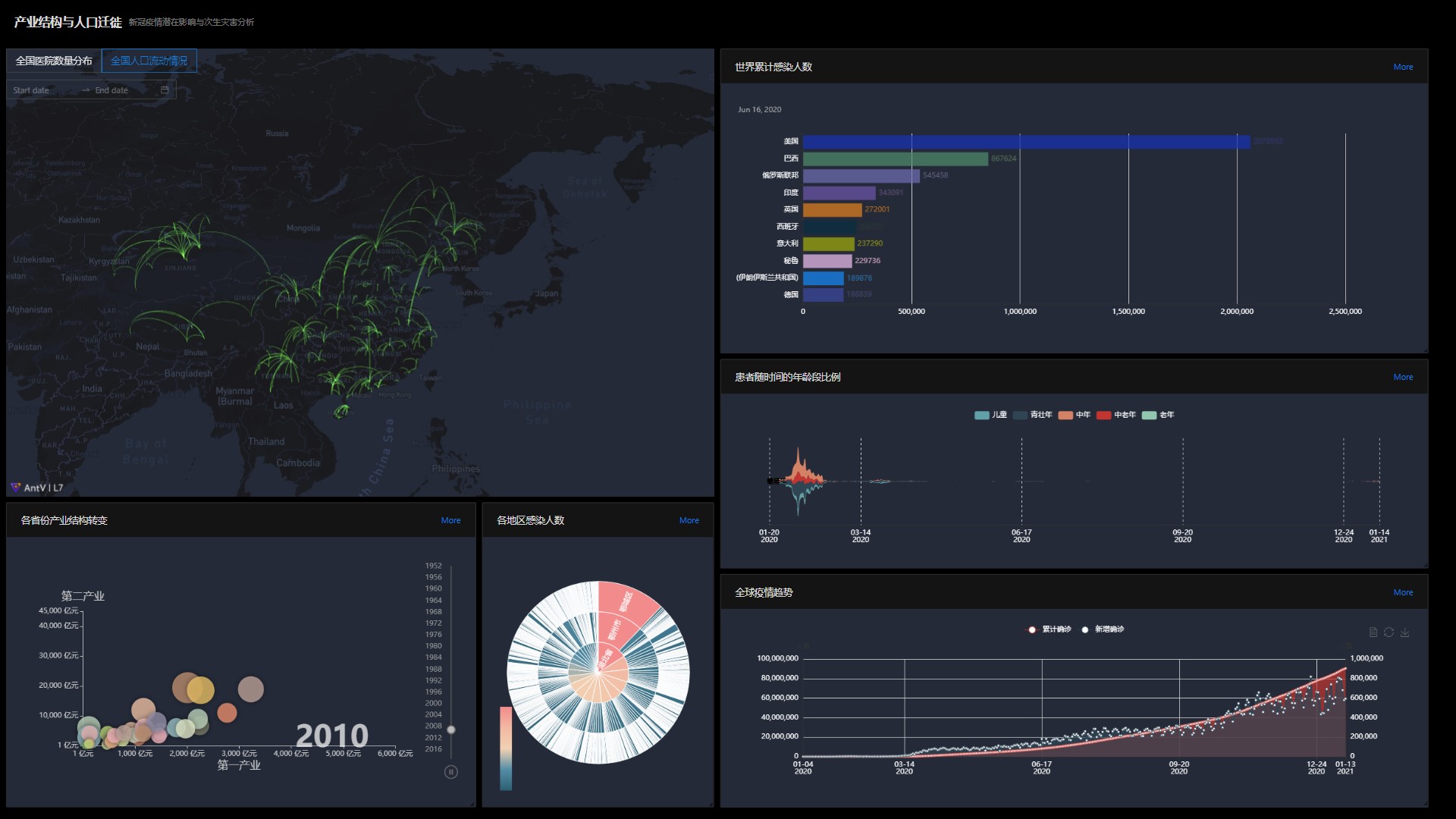
Task: Switch to 全国人口流动情况 tab
Action: coord(149,61)
